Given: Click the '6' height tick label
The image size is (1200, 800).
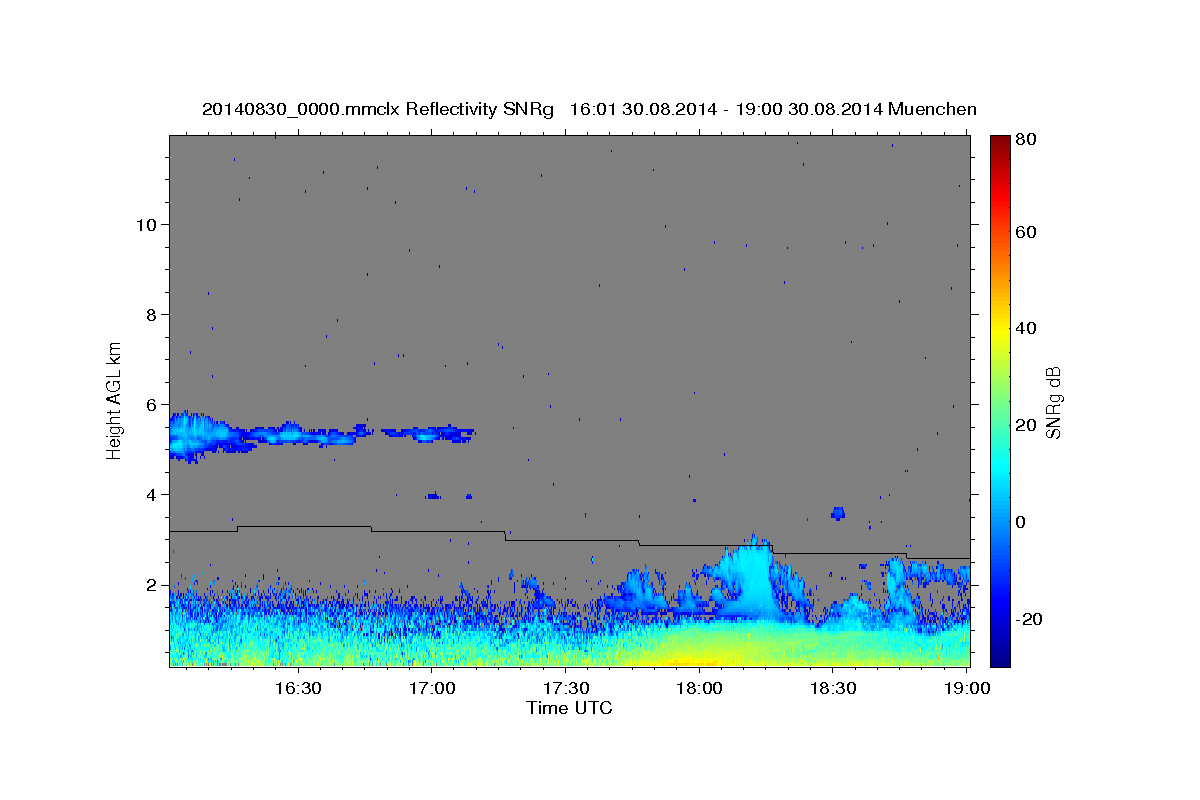Looking at the screenshot, I should [x=151, y=404].
